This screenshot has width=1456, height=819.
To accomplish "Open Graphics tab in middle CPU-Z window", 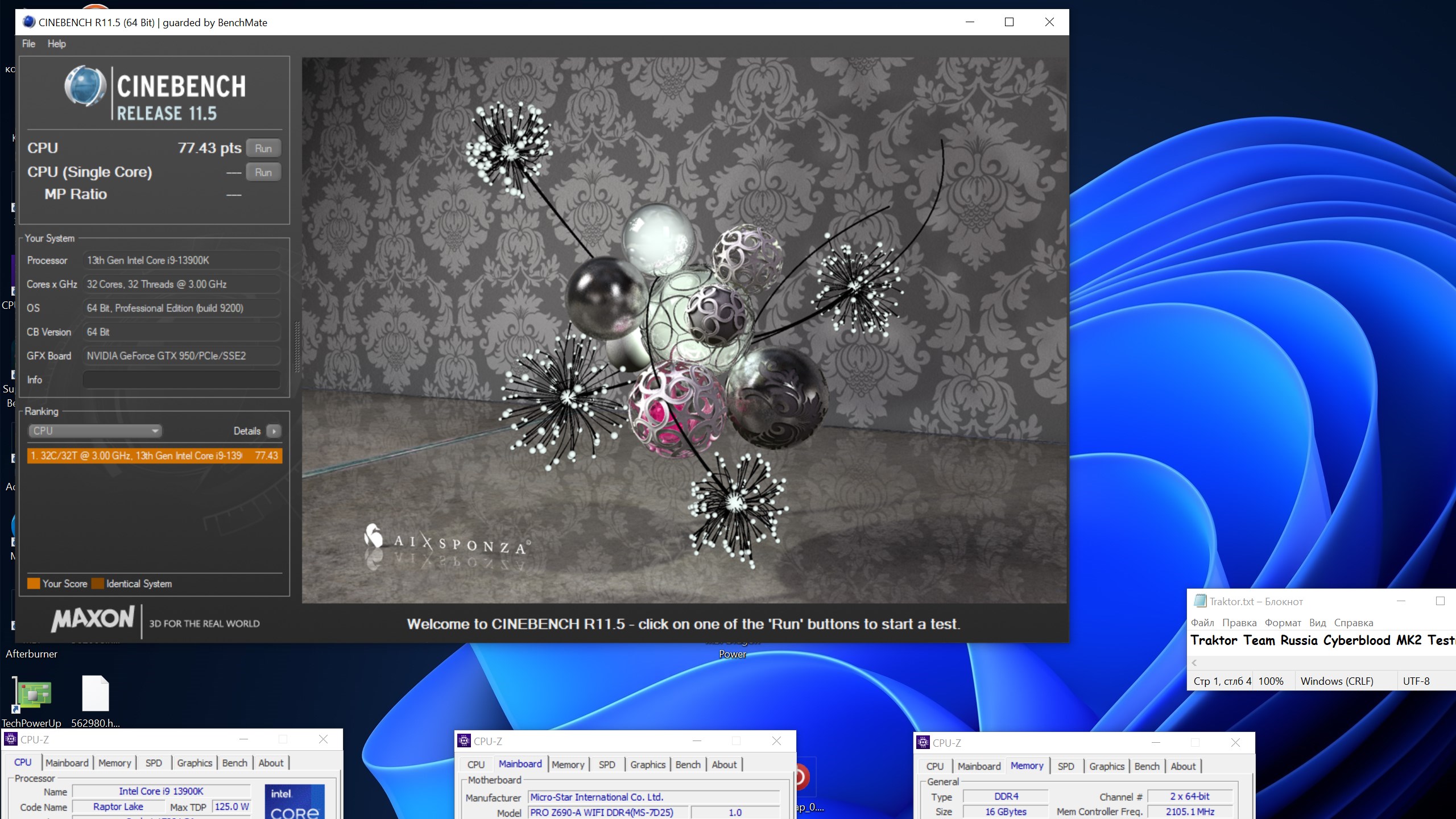I will click(x=648, y=765).
